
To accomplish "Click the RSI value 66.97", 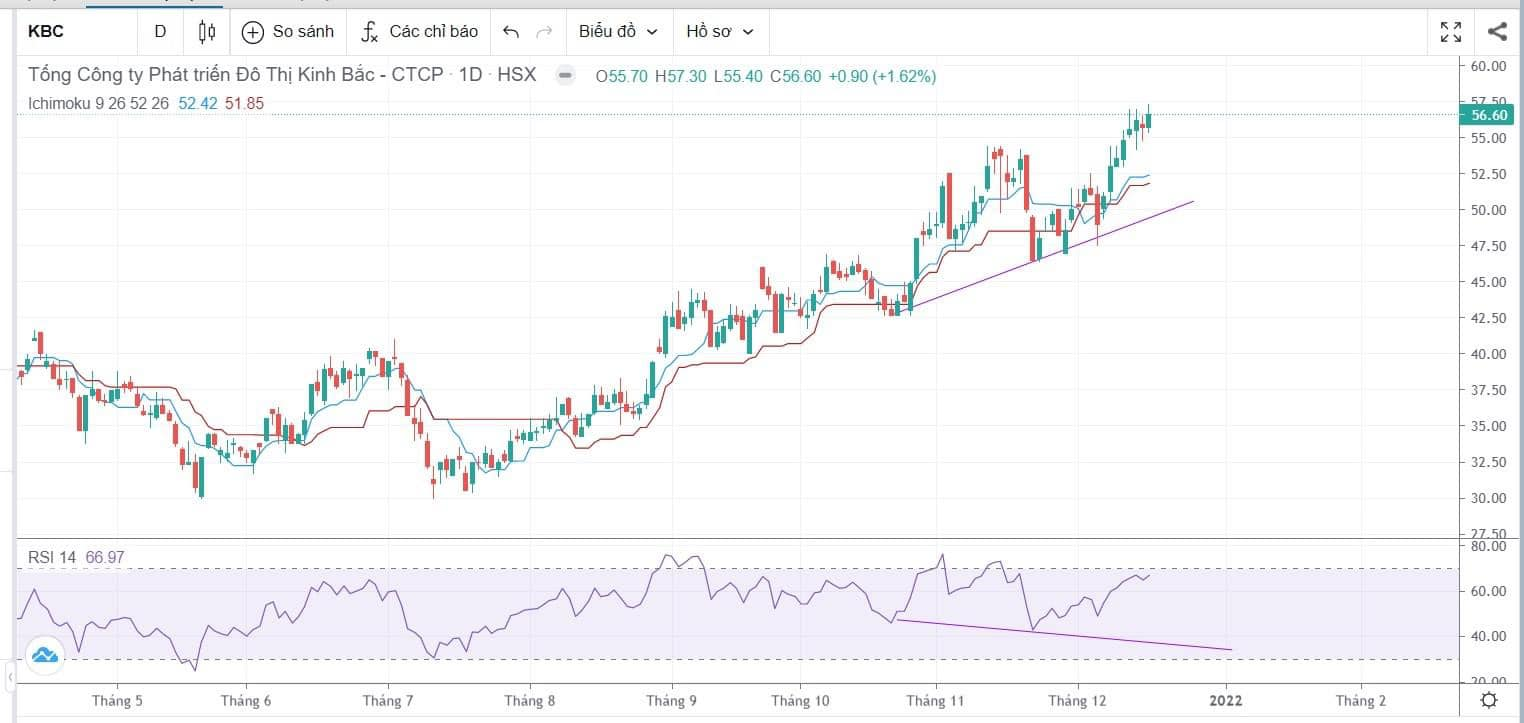I will tap(106, 557).
